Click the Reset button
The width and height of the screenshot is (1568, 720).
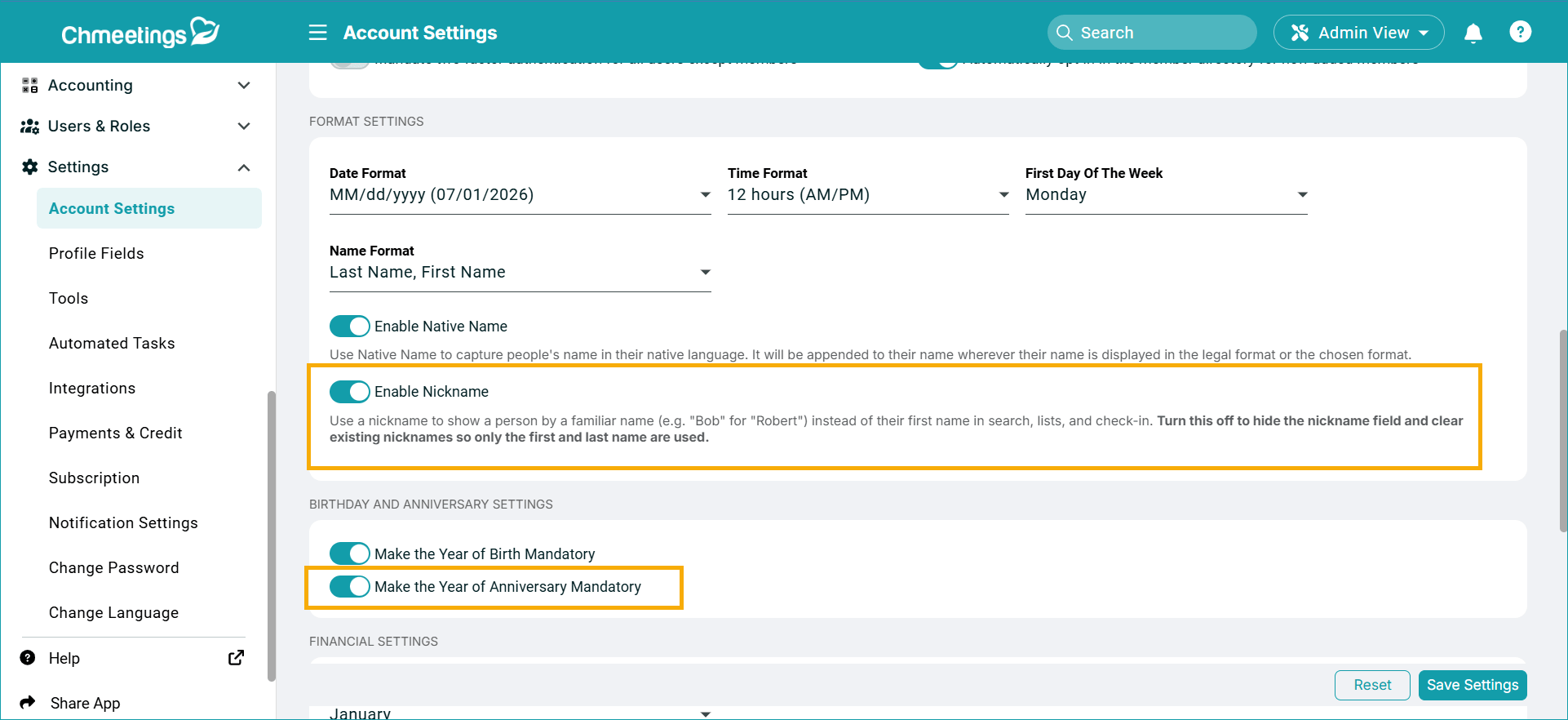pyautogui.click(x=1372, y=685)
